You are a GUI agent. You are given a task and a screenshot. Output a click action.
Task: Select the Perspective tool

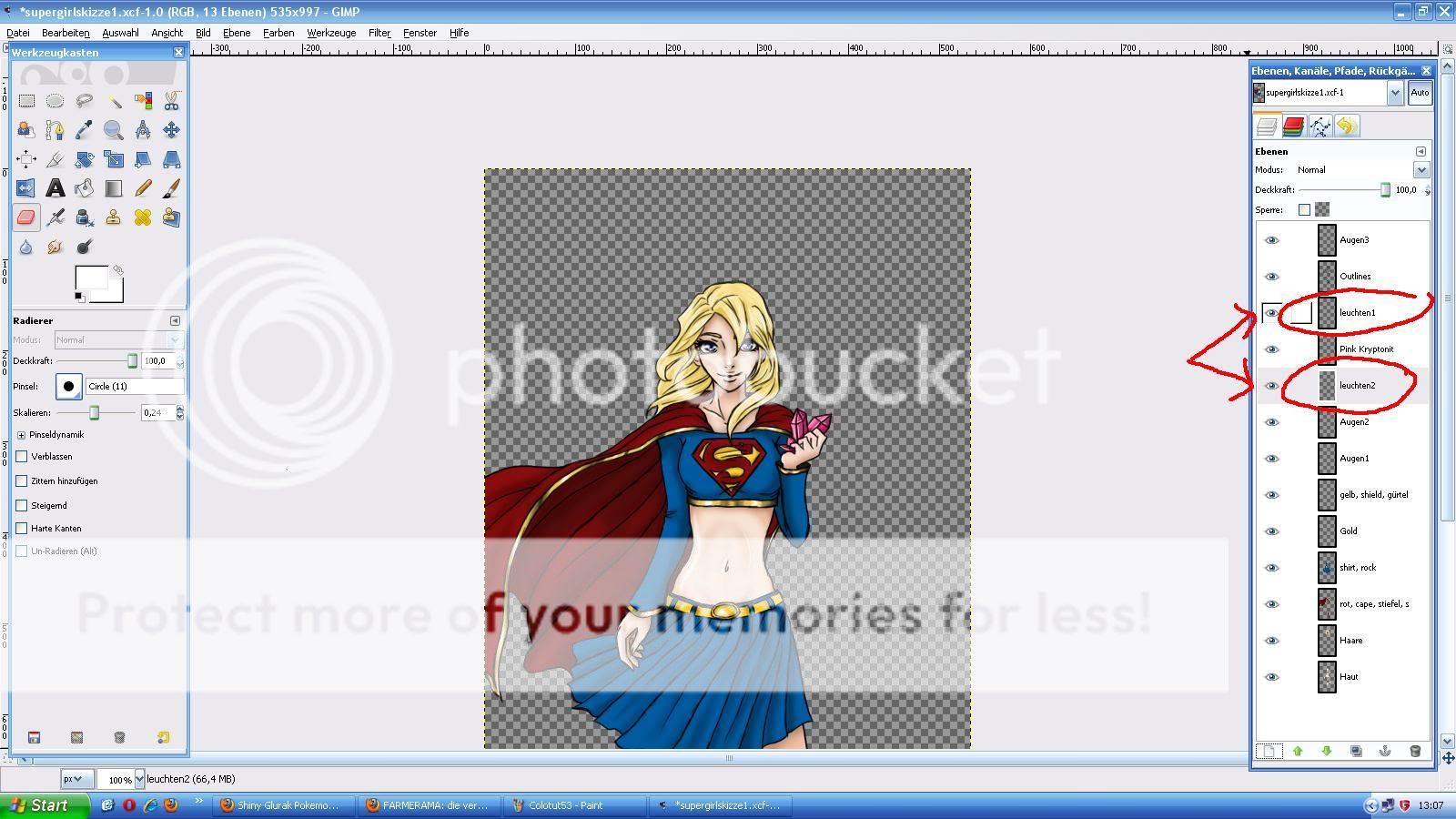tap(171, 159)
